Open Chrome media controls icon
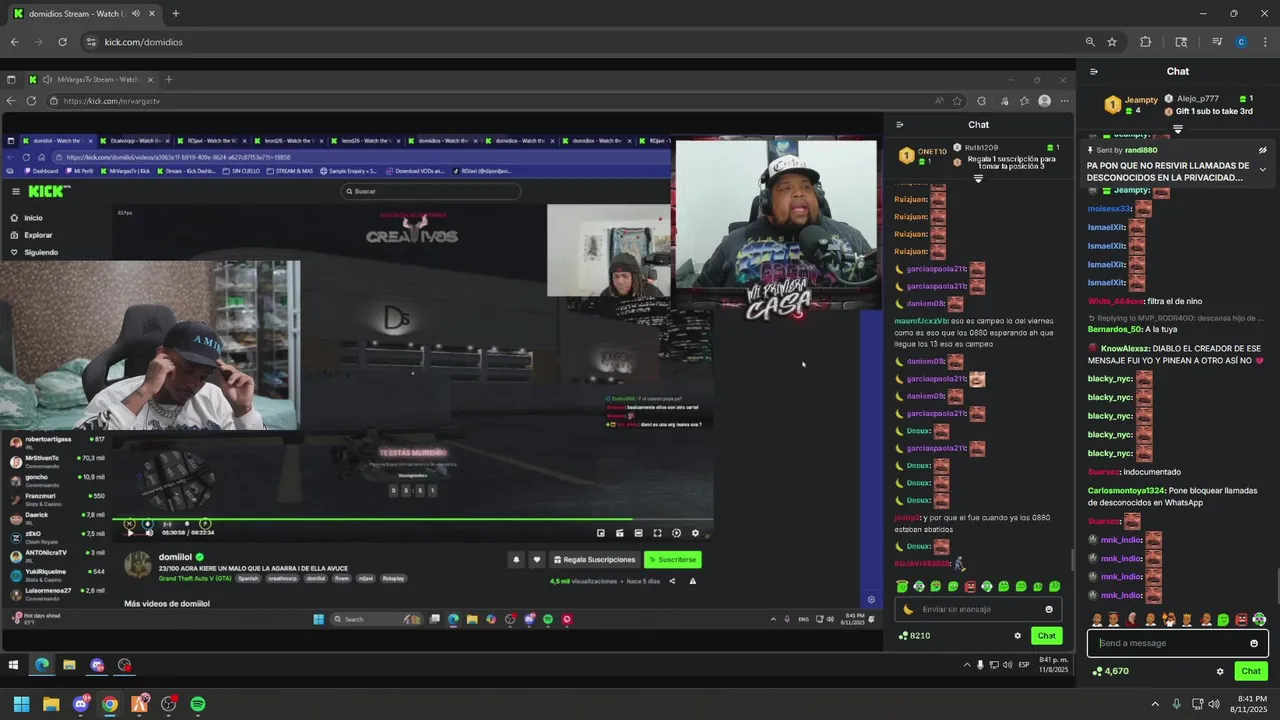1280x720 pixels. point(1217,42)
